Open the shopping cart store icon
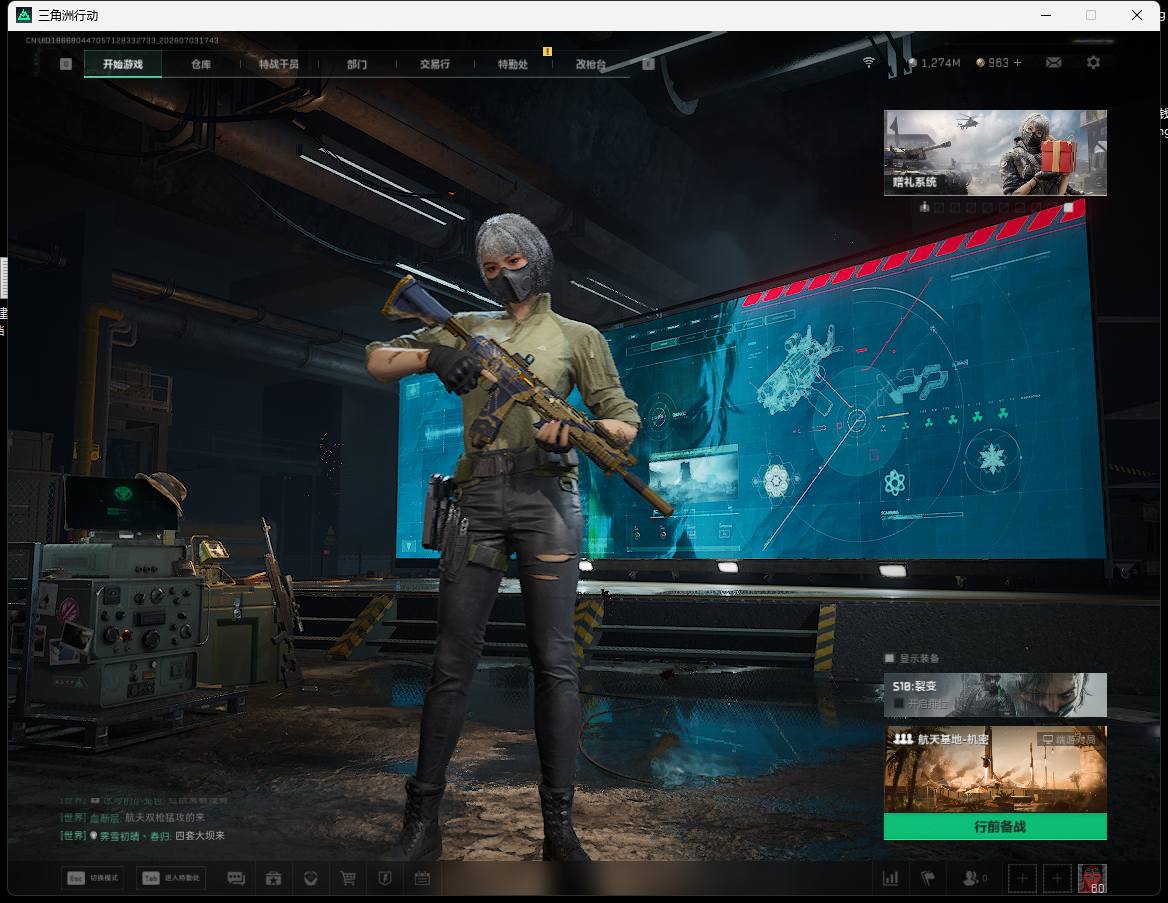 [x=348, y=878]
